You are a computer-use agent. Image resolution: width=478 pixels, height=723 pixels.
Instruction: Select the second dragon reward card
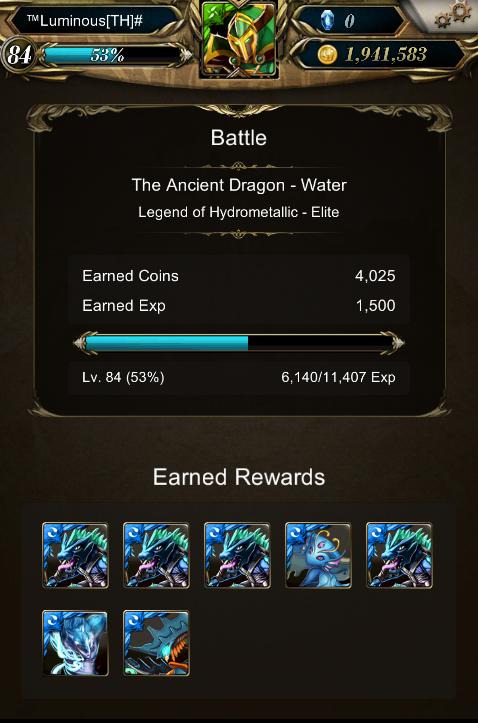pyautogui.click(x=156, y=555)
